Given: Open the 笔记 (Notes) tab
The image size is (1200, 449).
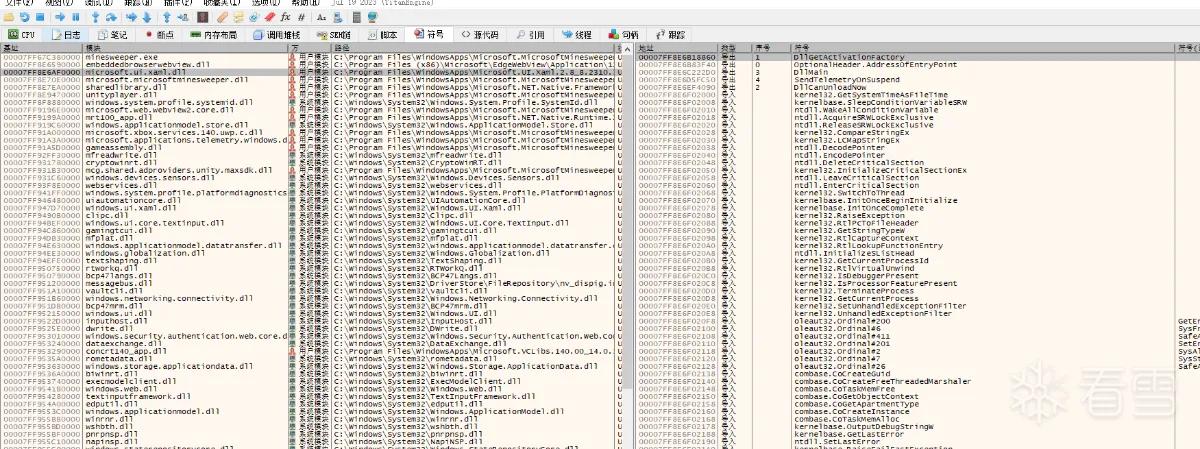Looking at the screenshot, I should (113, 34).
